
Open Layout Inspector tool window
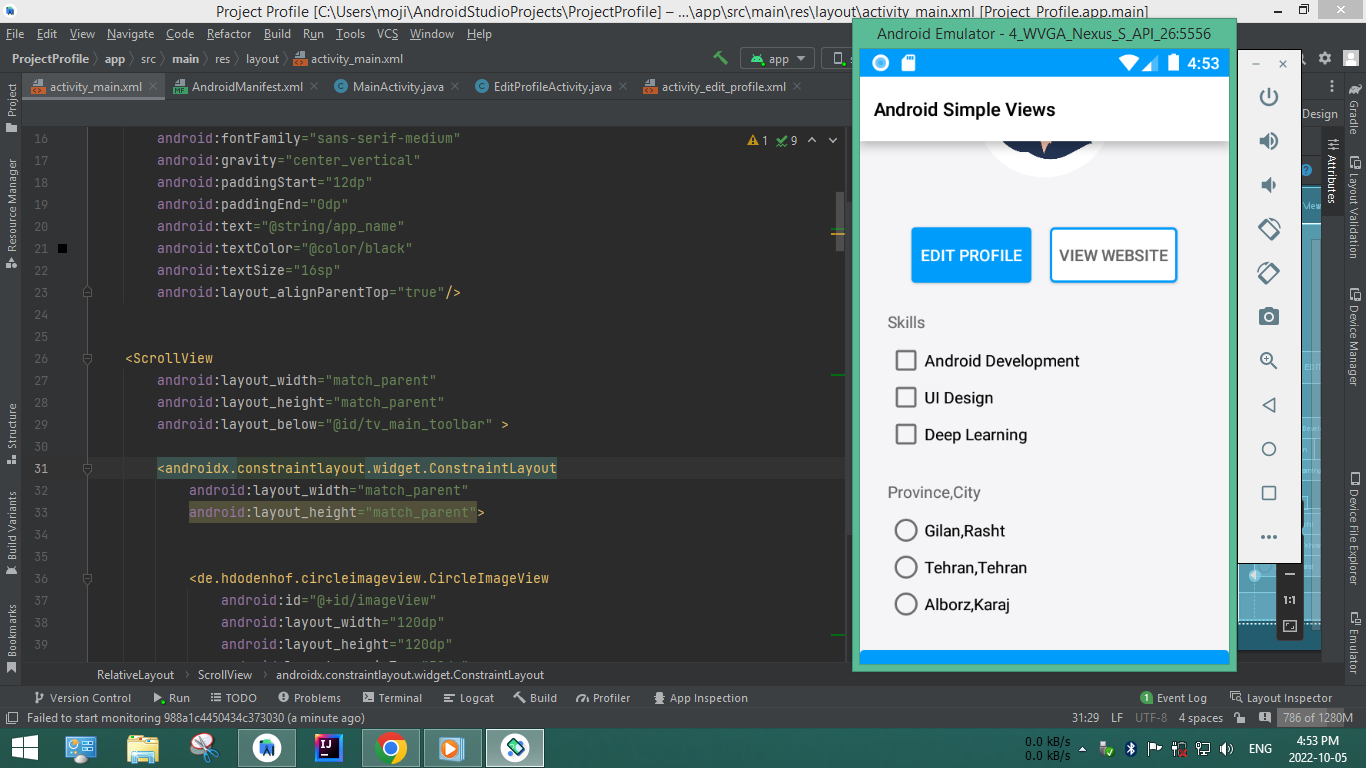coord(1281,698)
